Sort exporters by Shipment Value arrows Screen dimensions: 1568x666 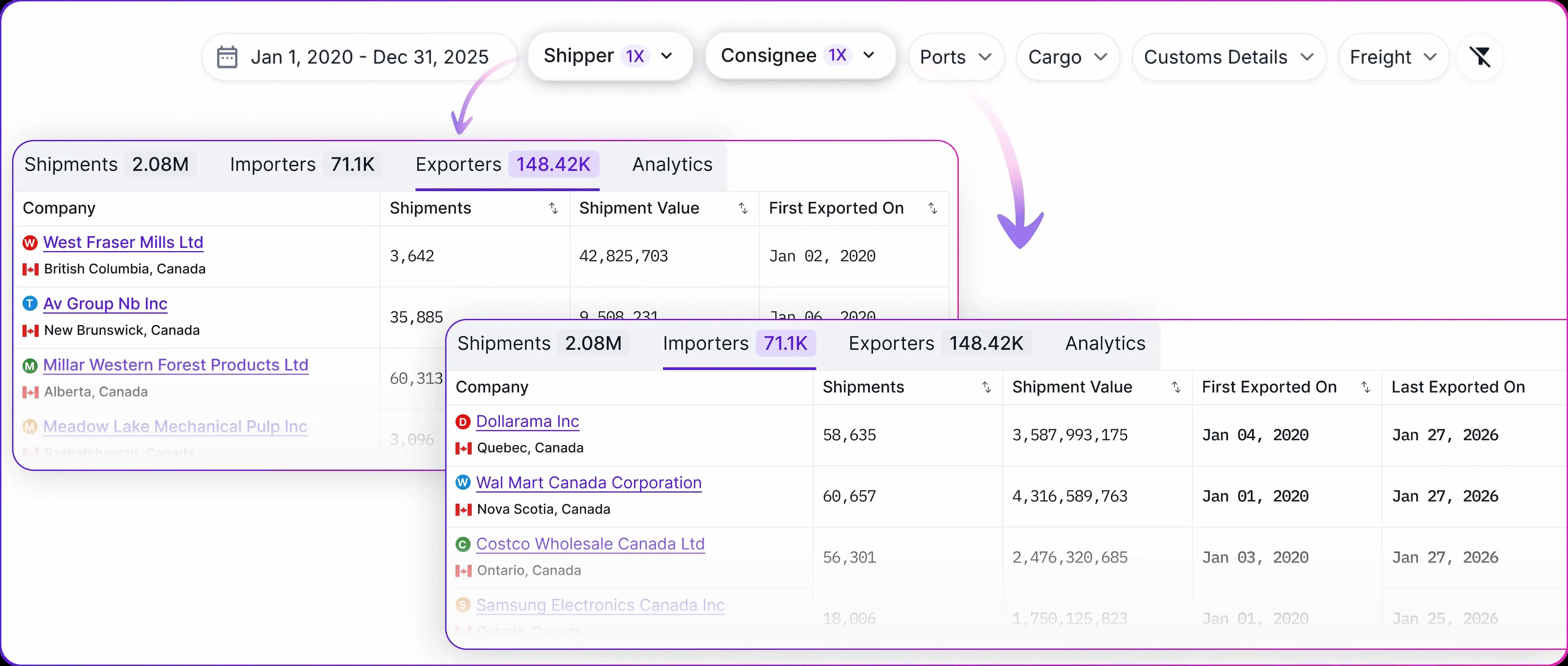743,208
